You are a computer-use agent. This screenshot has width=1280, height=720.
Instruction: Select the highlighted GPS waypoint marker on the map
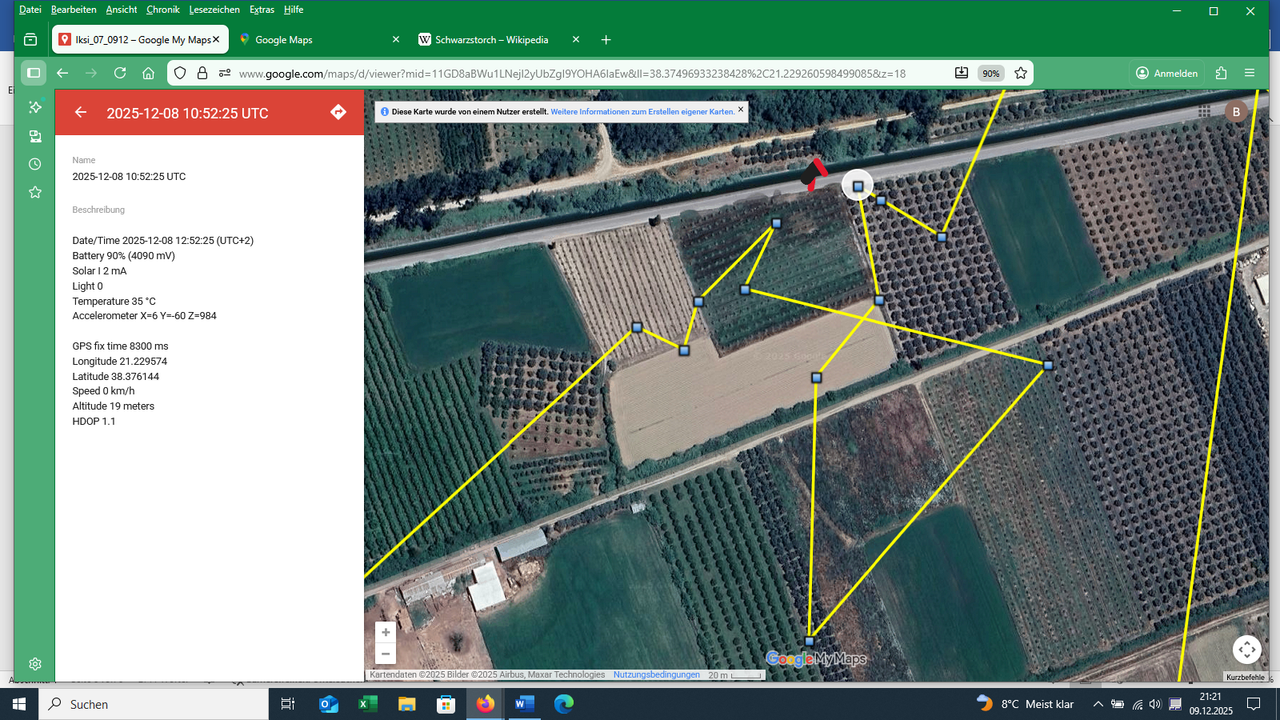(858, 184)
